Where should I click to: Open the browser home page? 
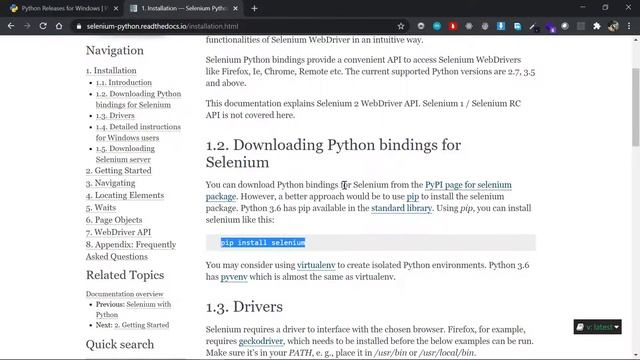tap(59, 26)
